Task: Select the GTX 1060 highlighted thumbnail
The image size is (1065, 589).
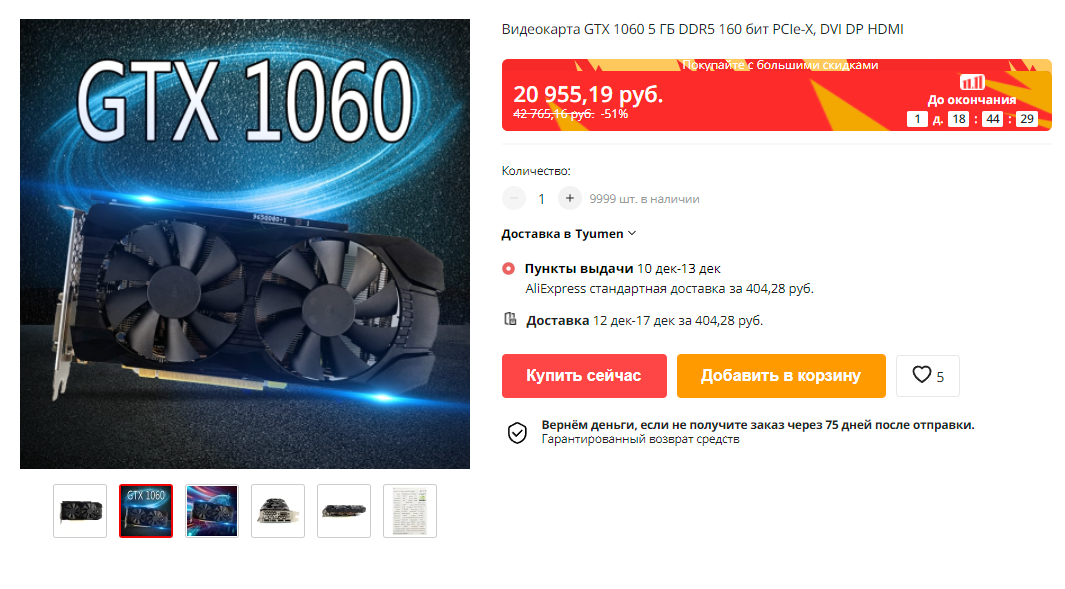Action: pos(146,511)
